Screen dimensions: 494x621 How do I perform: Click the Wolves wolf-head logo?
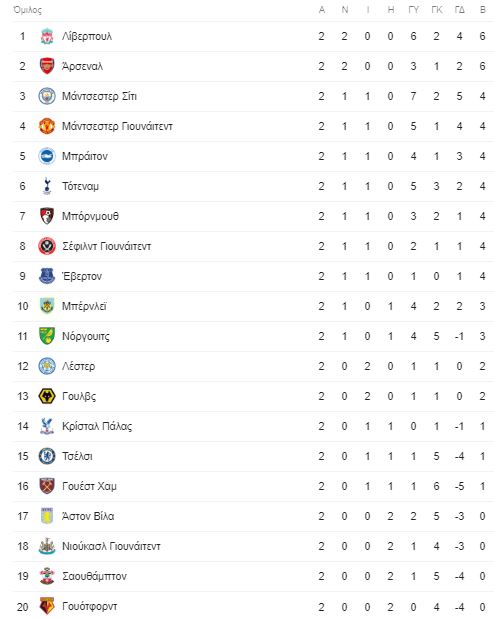[x=47, y=396]
